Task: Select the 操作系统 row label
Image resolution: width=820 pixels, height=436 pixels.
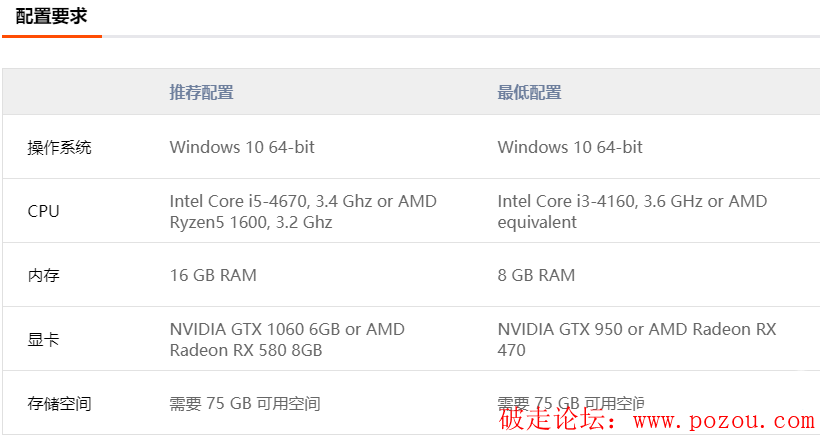Action: [59, 147]
